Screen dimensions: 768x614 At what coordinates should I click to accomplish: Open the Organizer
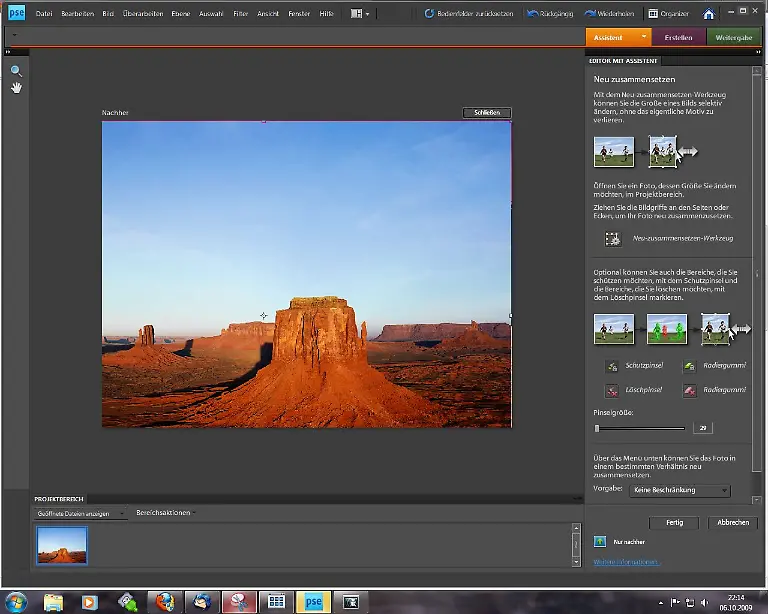(x=667, y=14)
